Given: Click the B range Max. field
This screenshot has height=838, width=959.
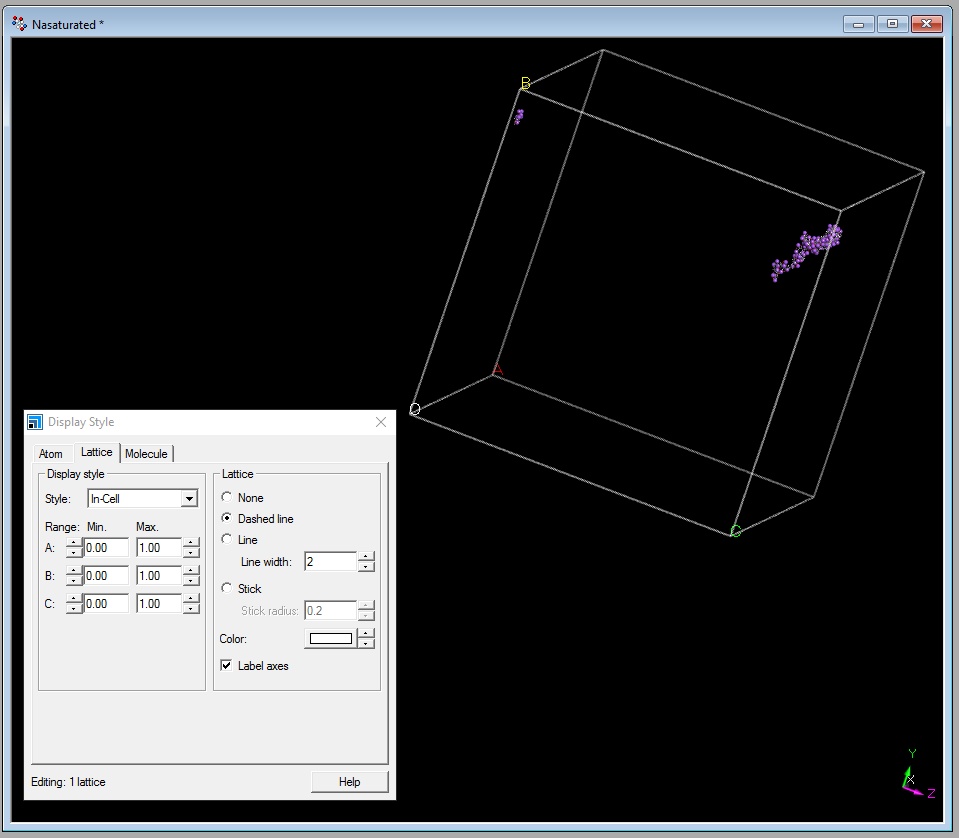Looking at the screenshot, I should coord(159,576).
